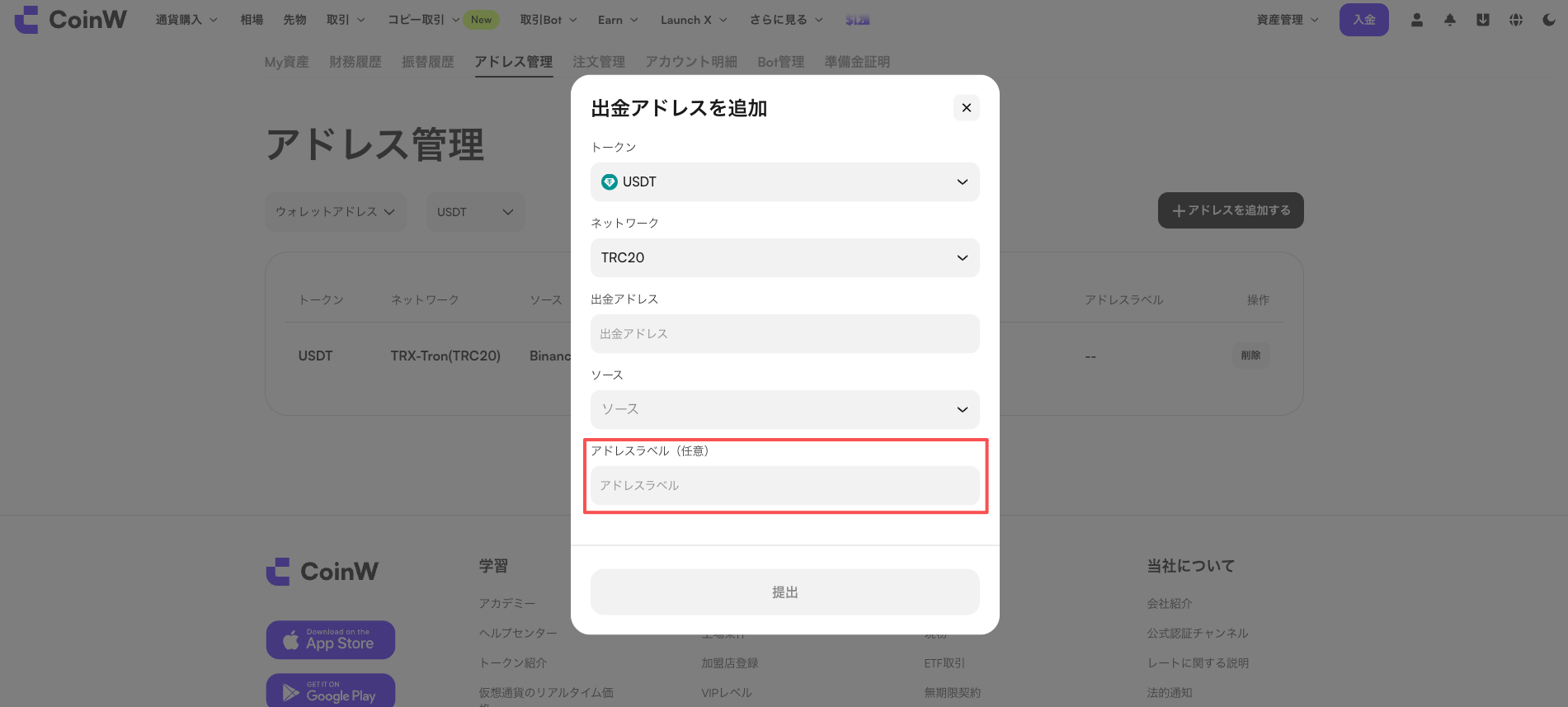1568x707 pixels.
Task: Open the 法的通知 footer link
Action: tap(1170, 693)
